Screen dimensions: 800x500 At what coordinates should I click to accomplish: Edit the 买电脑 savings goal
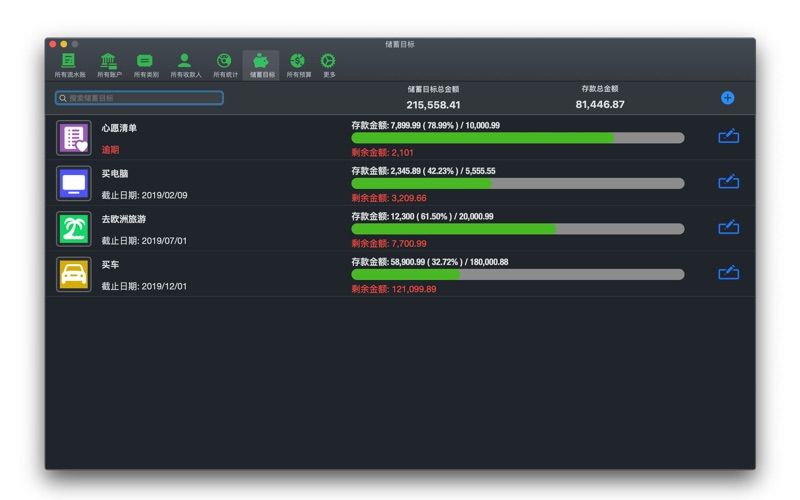tap(728, 182)
